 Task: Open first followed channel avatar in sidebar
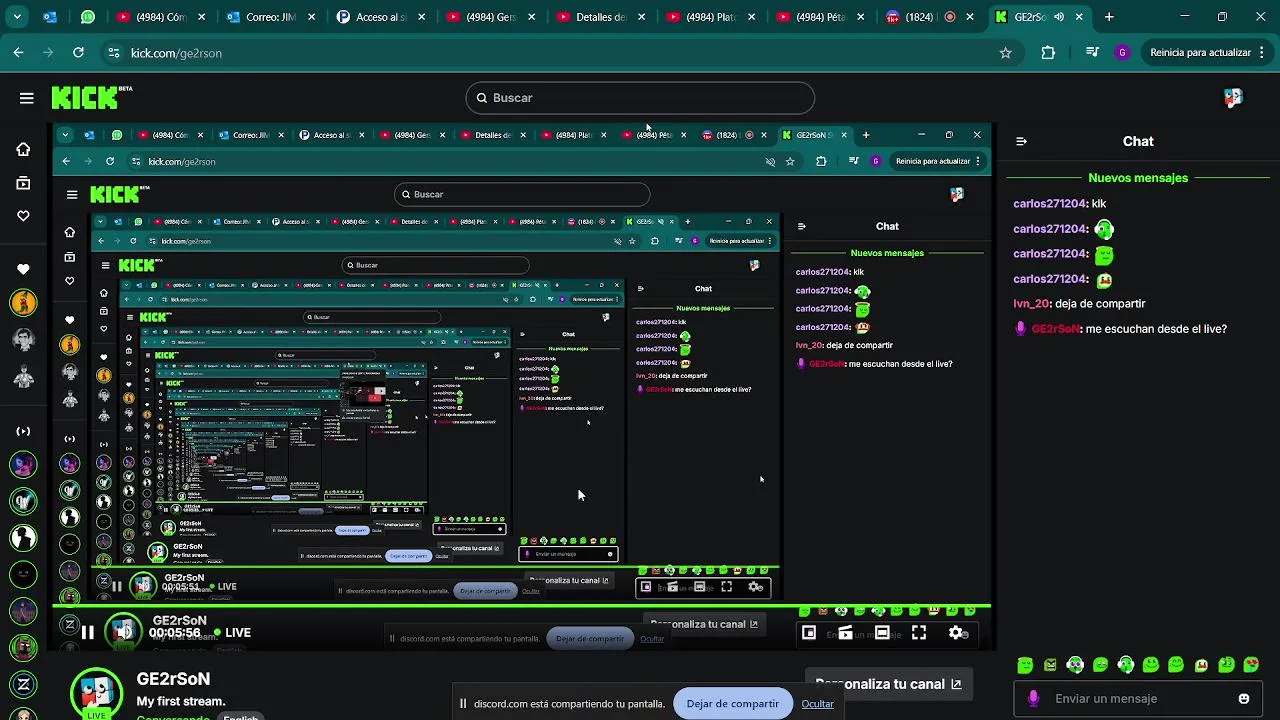coord(23,302)
